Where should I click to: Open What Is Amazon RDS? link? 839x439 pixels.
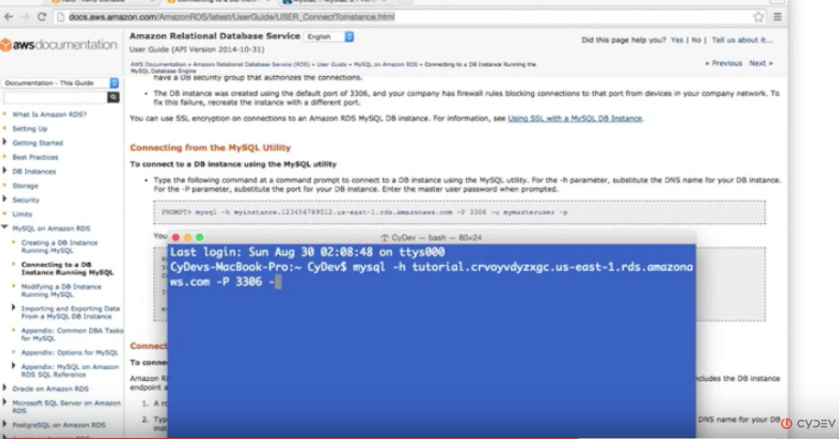pyautogui.click(x=49, y=115)
